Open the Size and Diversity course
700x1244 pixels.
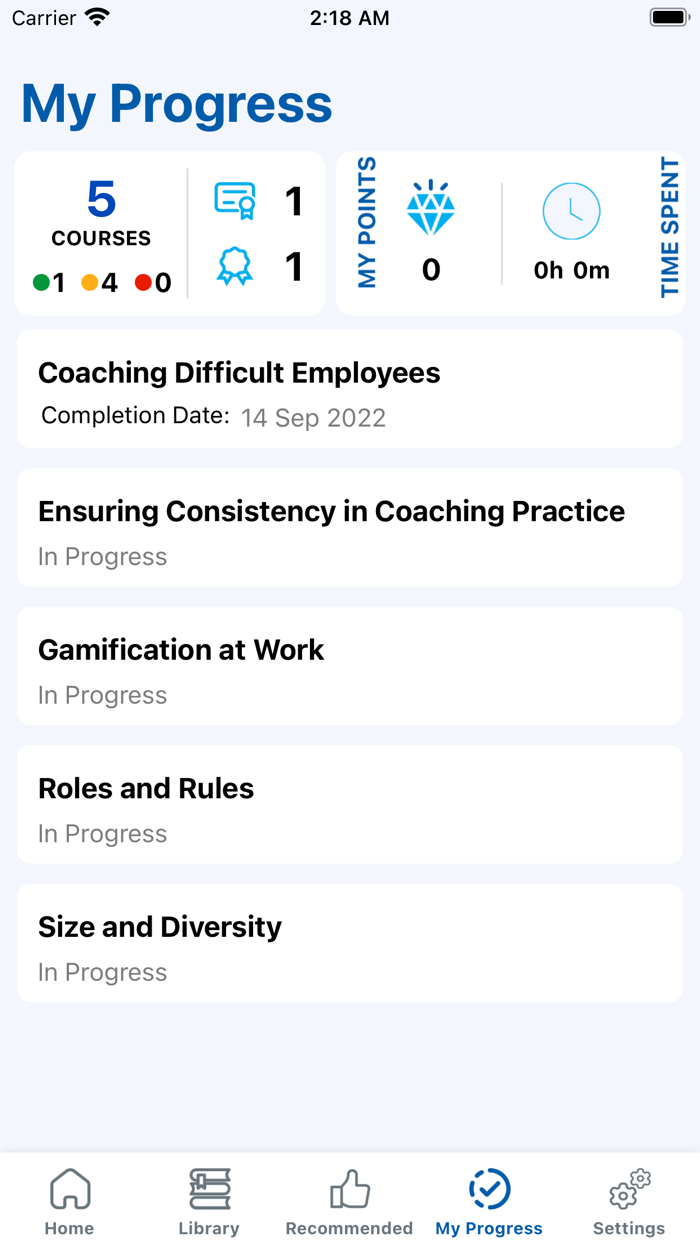350,943
